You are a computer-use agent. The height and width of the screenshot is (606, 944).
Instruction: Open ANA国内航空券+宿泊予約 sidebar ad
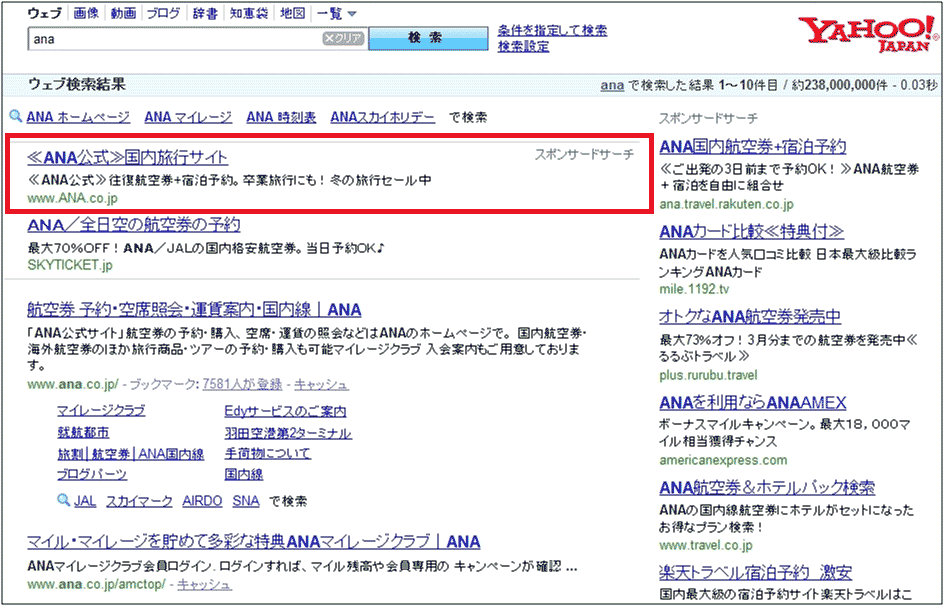[753, 147]
